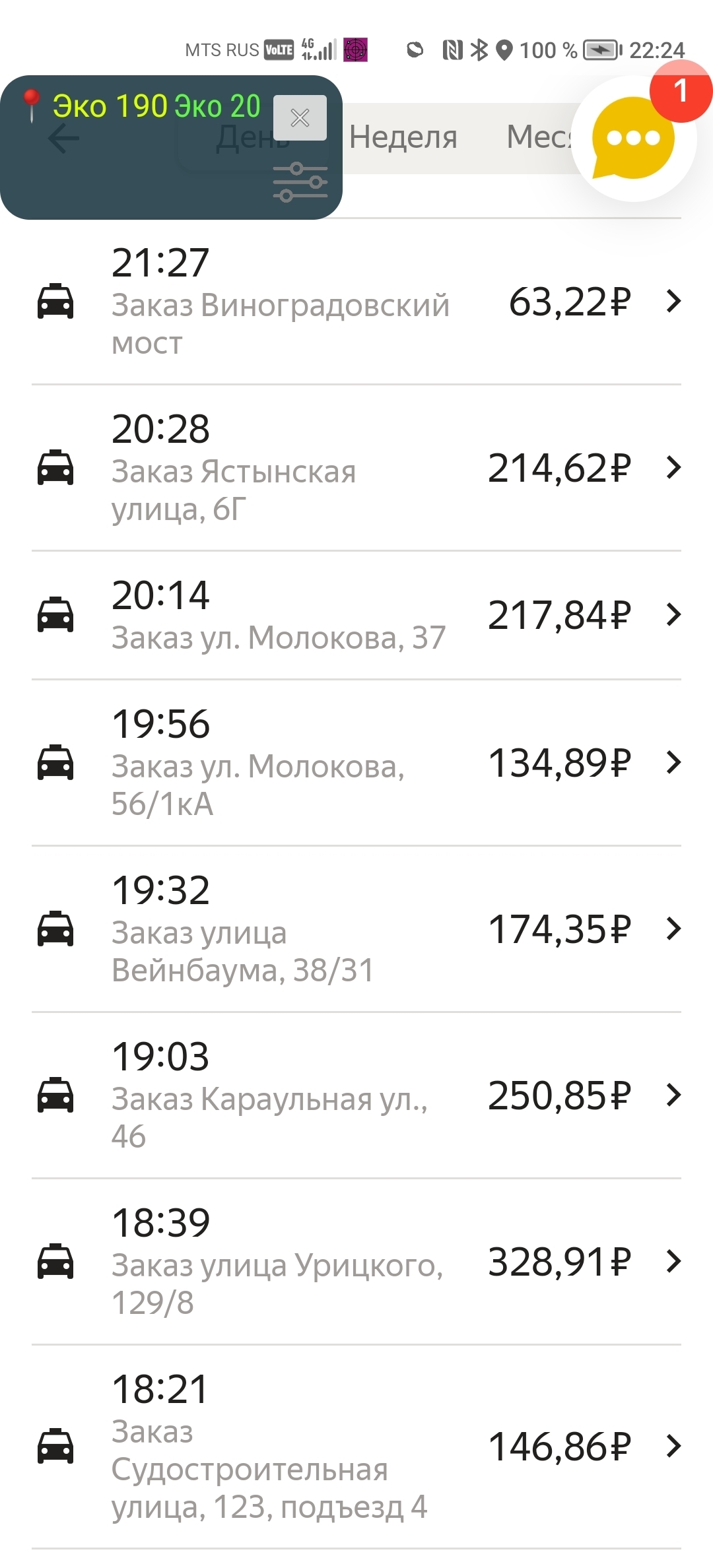This screenshot has height=1568, width=713.
Task: Switch to the Неделя tab
Action: pos(403,137)
